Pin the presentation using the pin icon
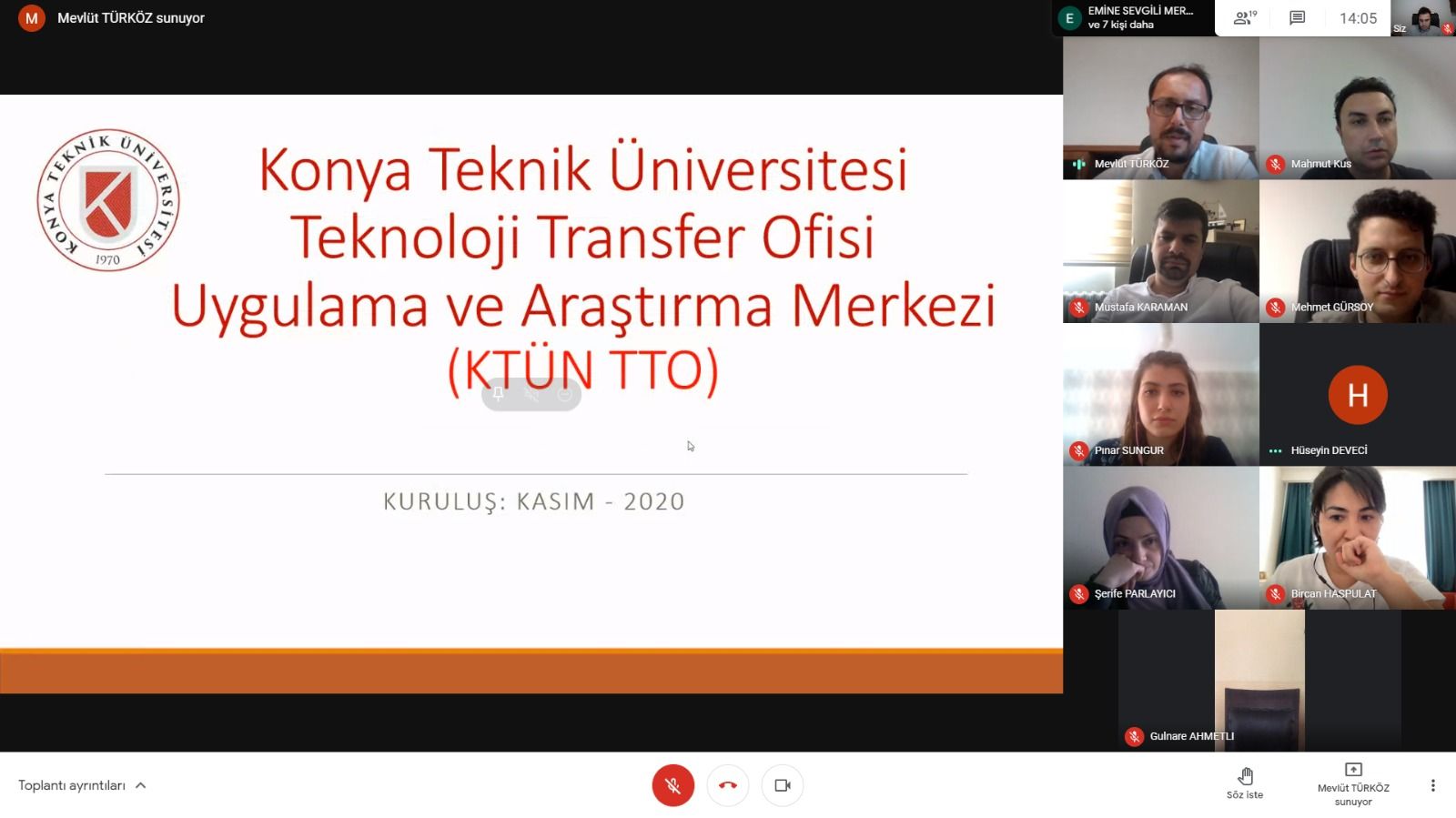 tap(499, 394)
